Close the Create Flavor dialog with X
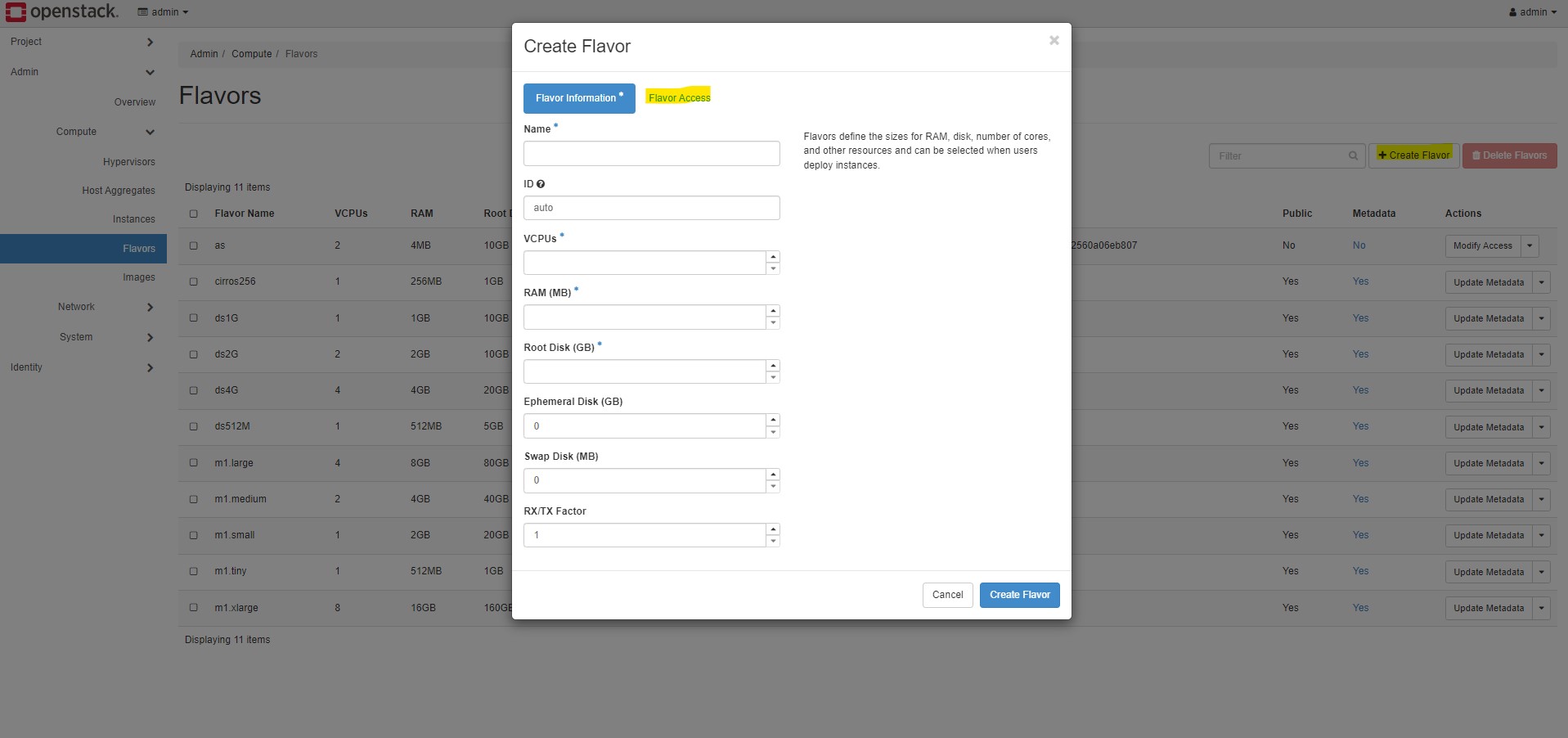 coord(1054,40)
